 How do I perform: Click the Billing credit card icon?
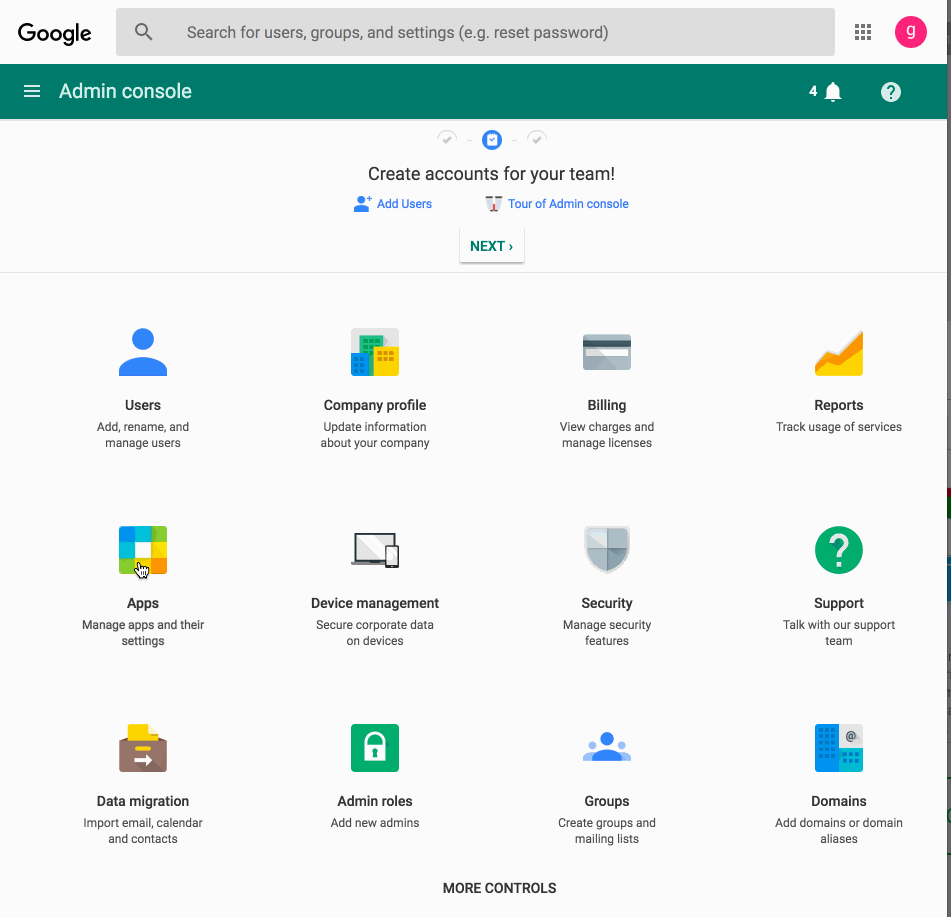coord(607,352)
